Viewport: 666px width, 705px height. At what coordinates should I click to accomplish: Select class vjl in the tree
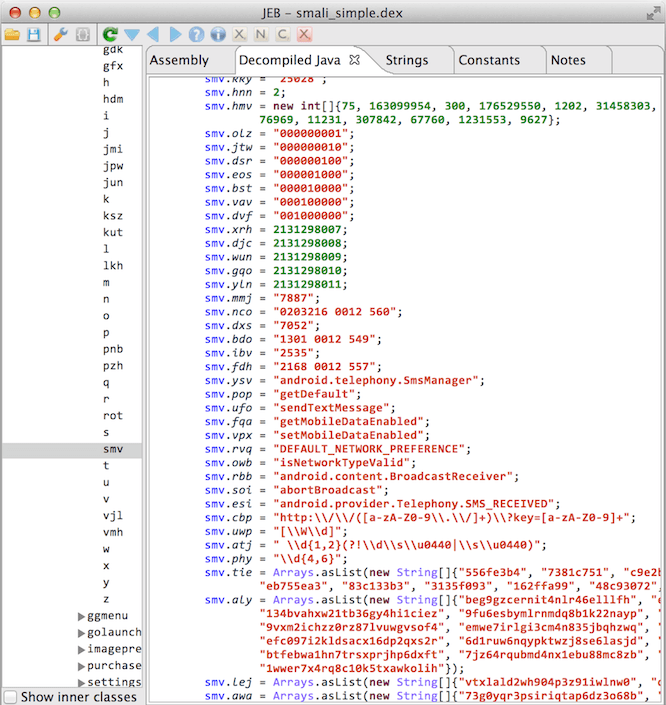click(113, 516)
